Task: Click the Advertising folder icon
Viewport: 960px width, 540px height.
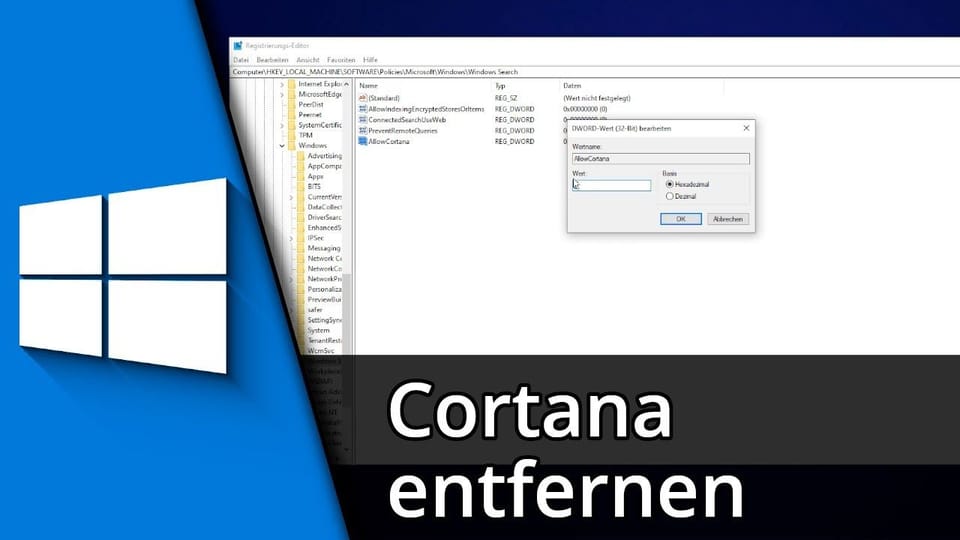Action: (x=301, y=156)
